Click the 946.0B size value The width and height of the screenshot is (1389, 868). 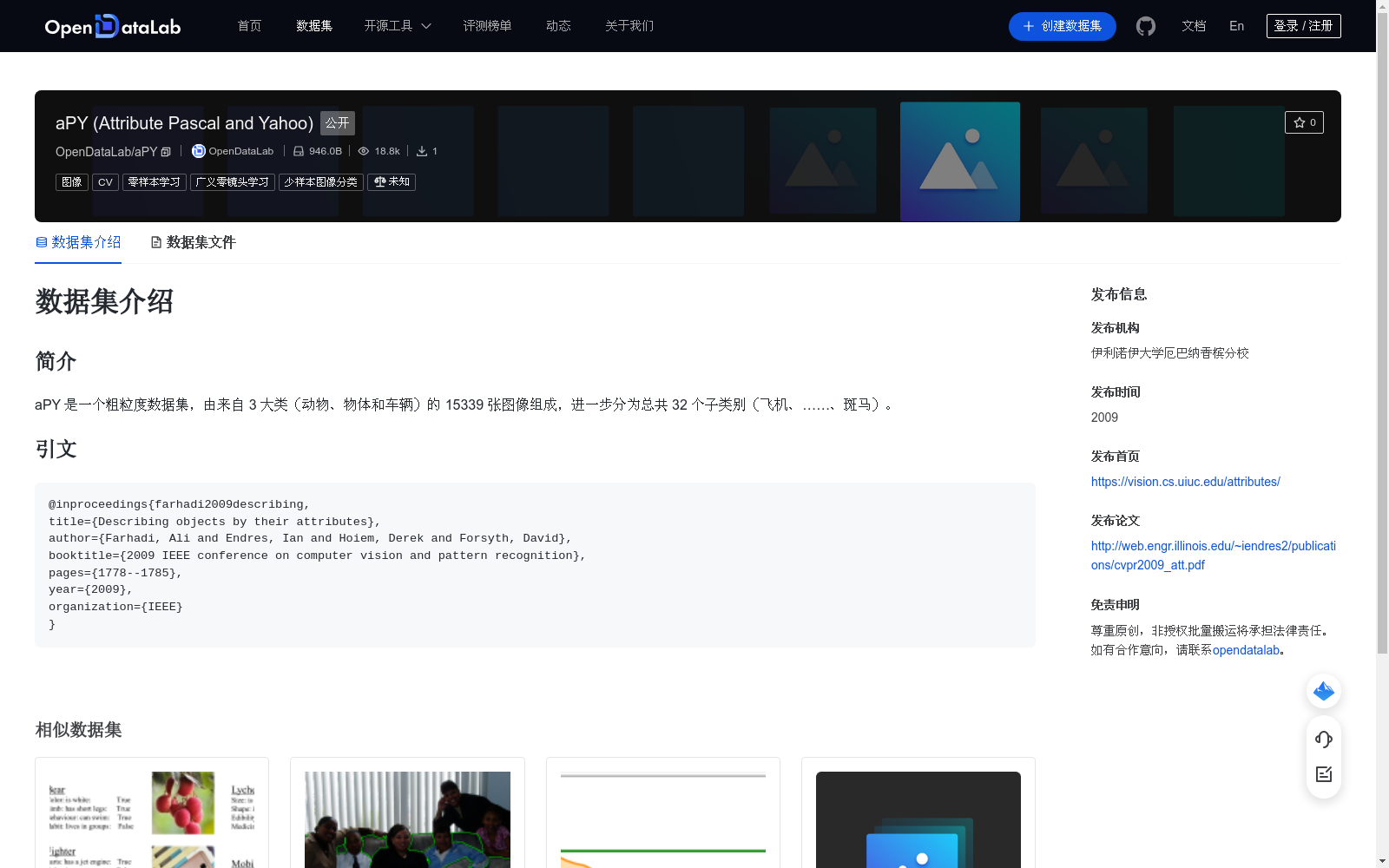[326, 151]
